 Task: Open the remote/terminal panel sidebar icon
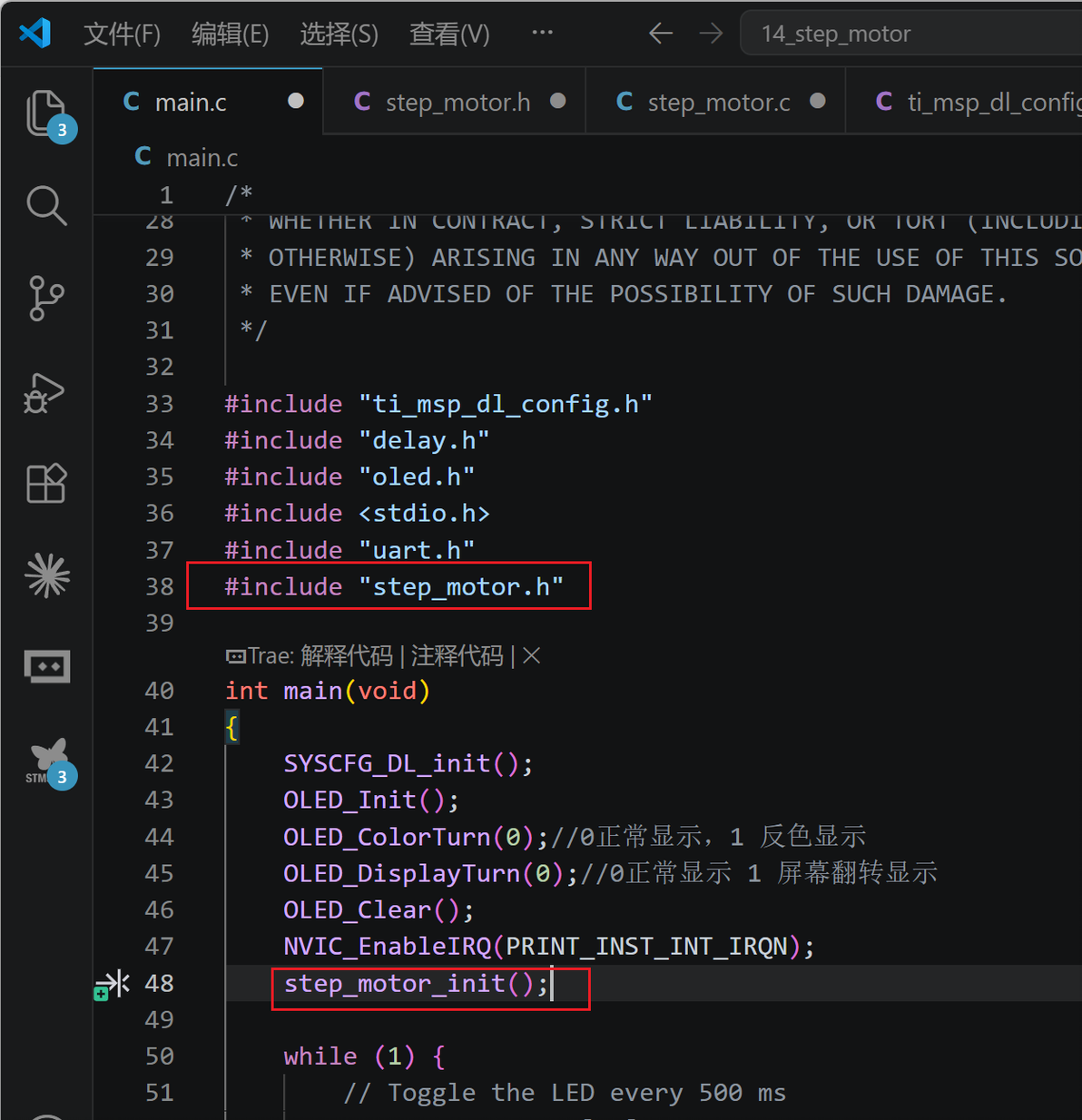pos(47,666)
